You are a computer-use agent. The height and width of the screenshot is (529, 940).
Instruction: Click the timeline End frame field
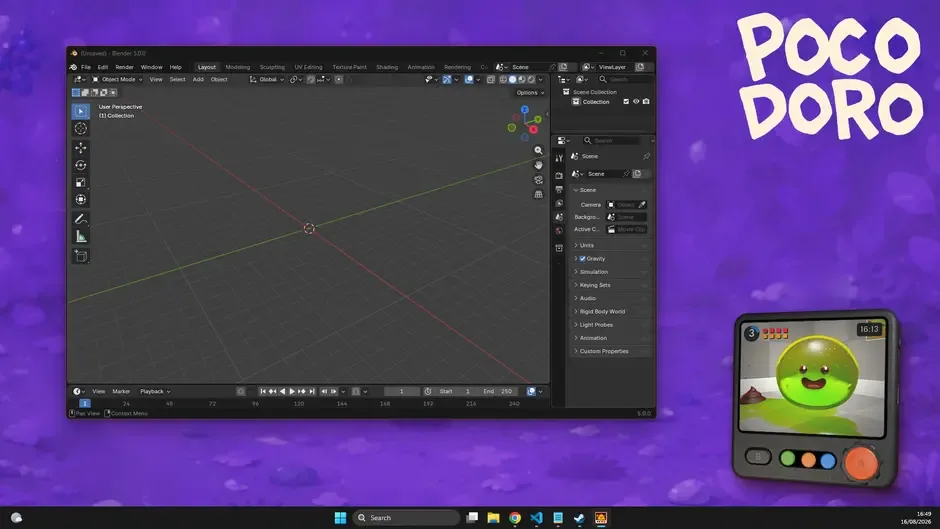[x=498, y=392]
